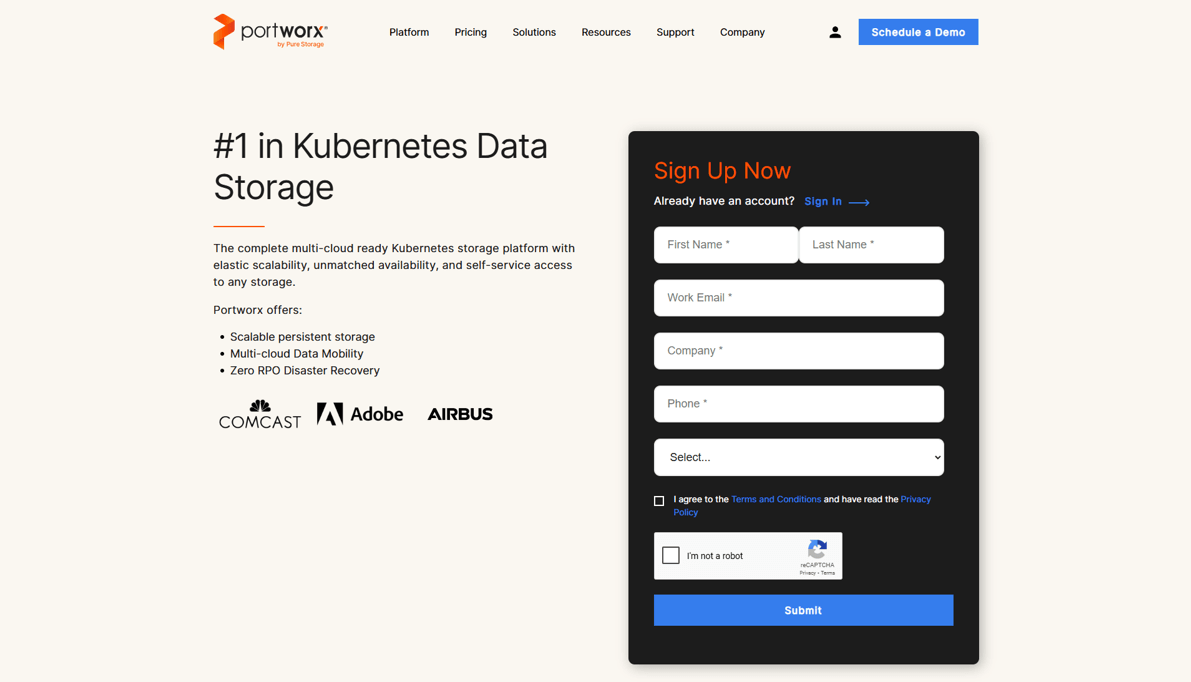Screen dimensions: 1191x682
Task: Click the Portworx logo in header
Action: tap(270, 32)
